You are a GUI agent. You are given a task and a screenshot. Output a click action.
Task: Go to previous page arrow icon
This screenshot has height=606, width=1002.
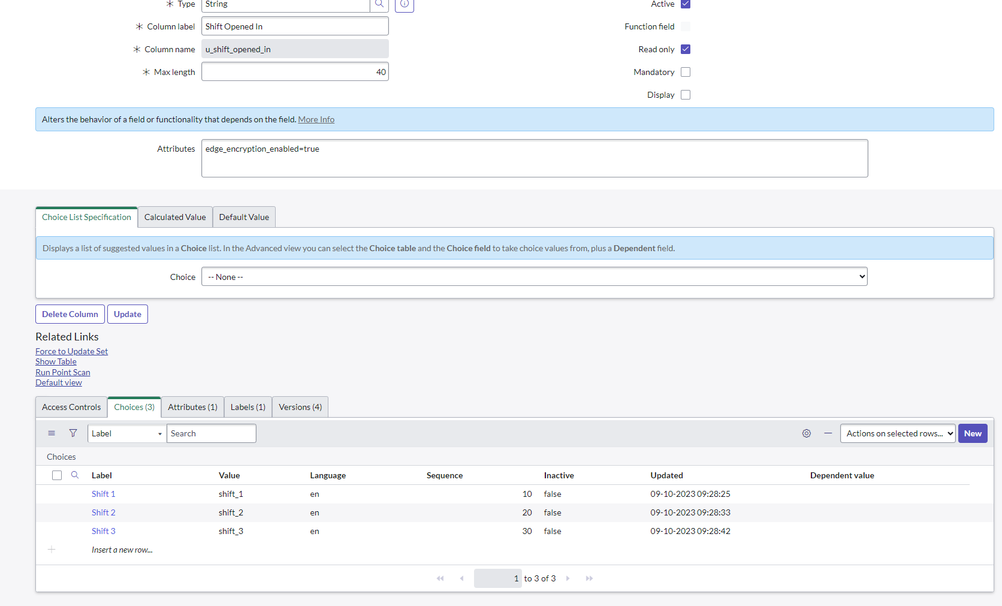point(461,579)
